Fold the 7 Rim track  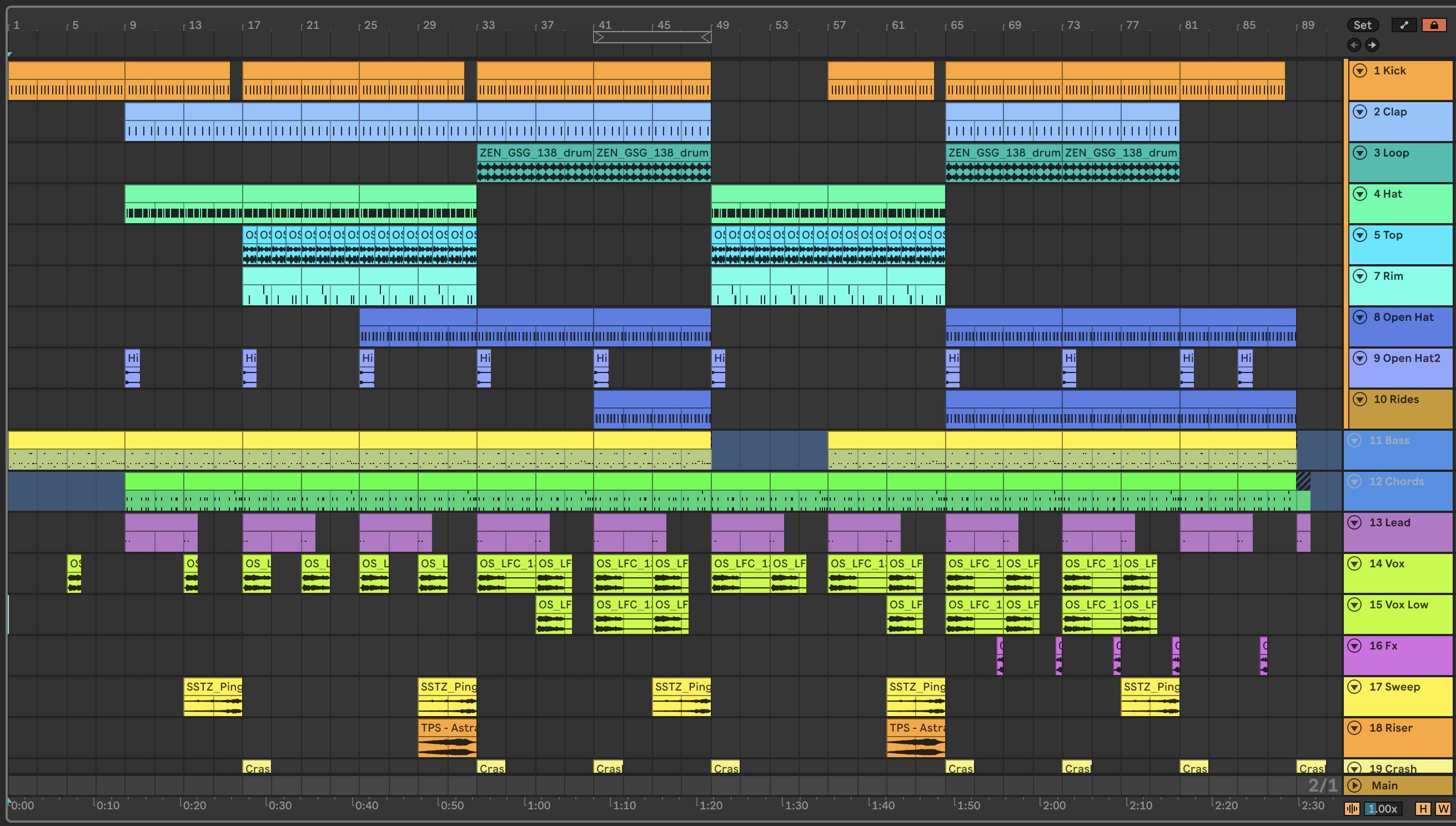[x=1359, y=276]
